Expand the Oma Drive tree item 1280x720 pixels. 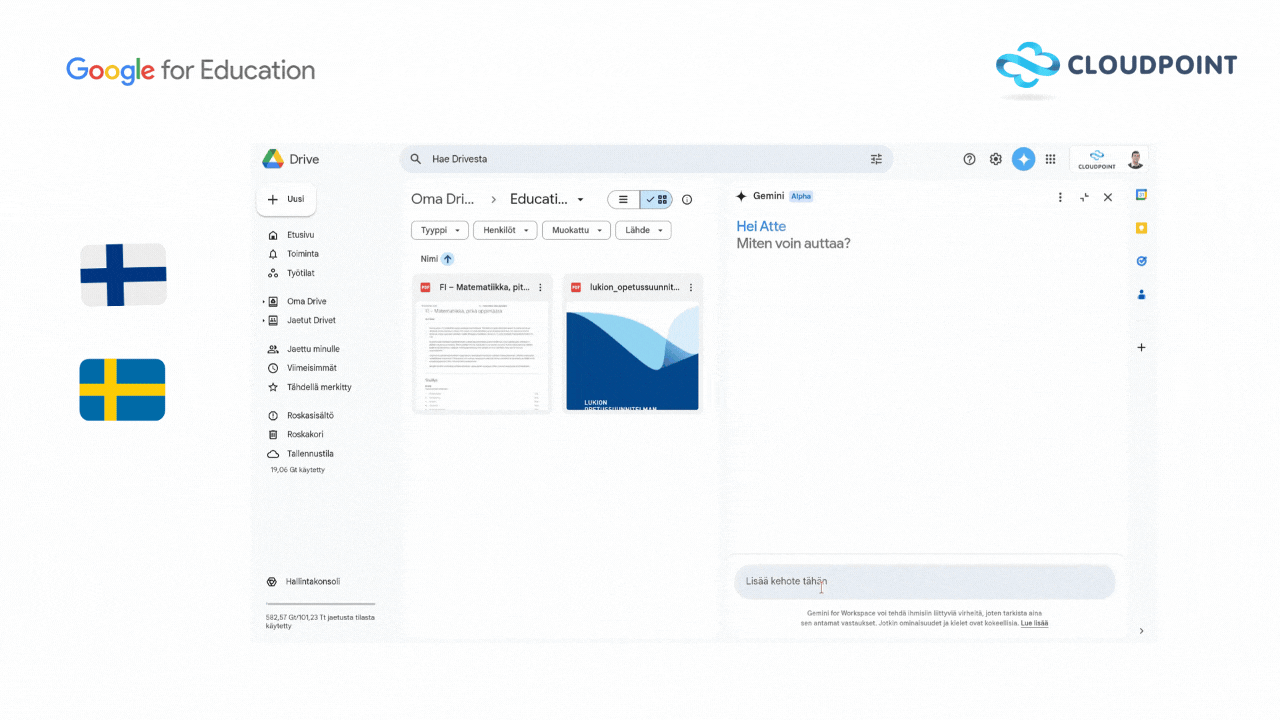click(x=264, y=301)
